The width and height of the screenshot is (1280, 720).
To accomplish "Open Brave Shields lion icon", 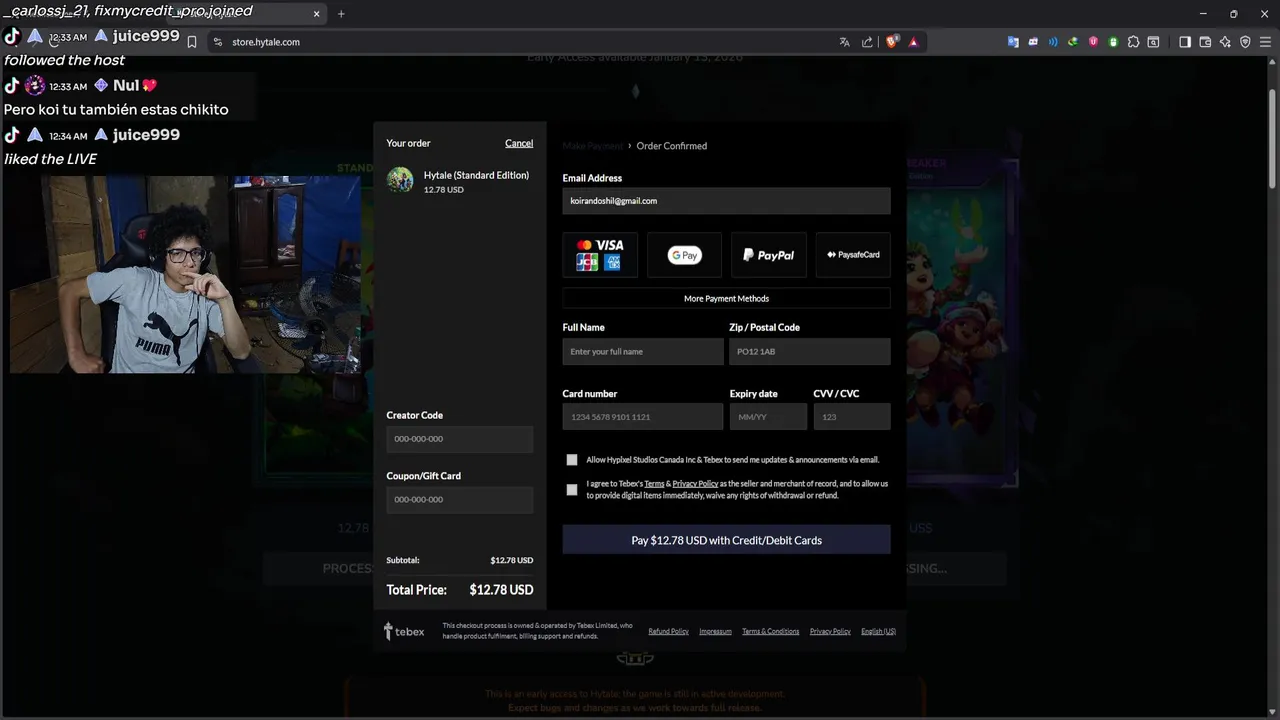I will point(892,42).
